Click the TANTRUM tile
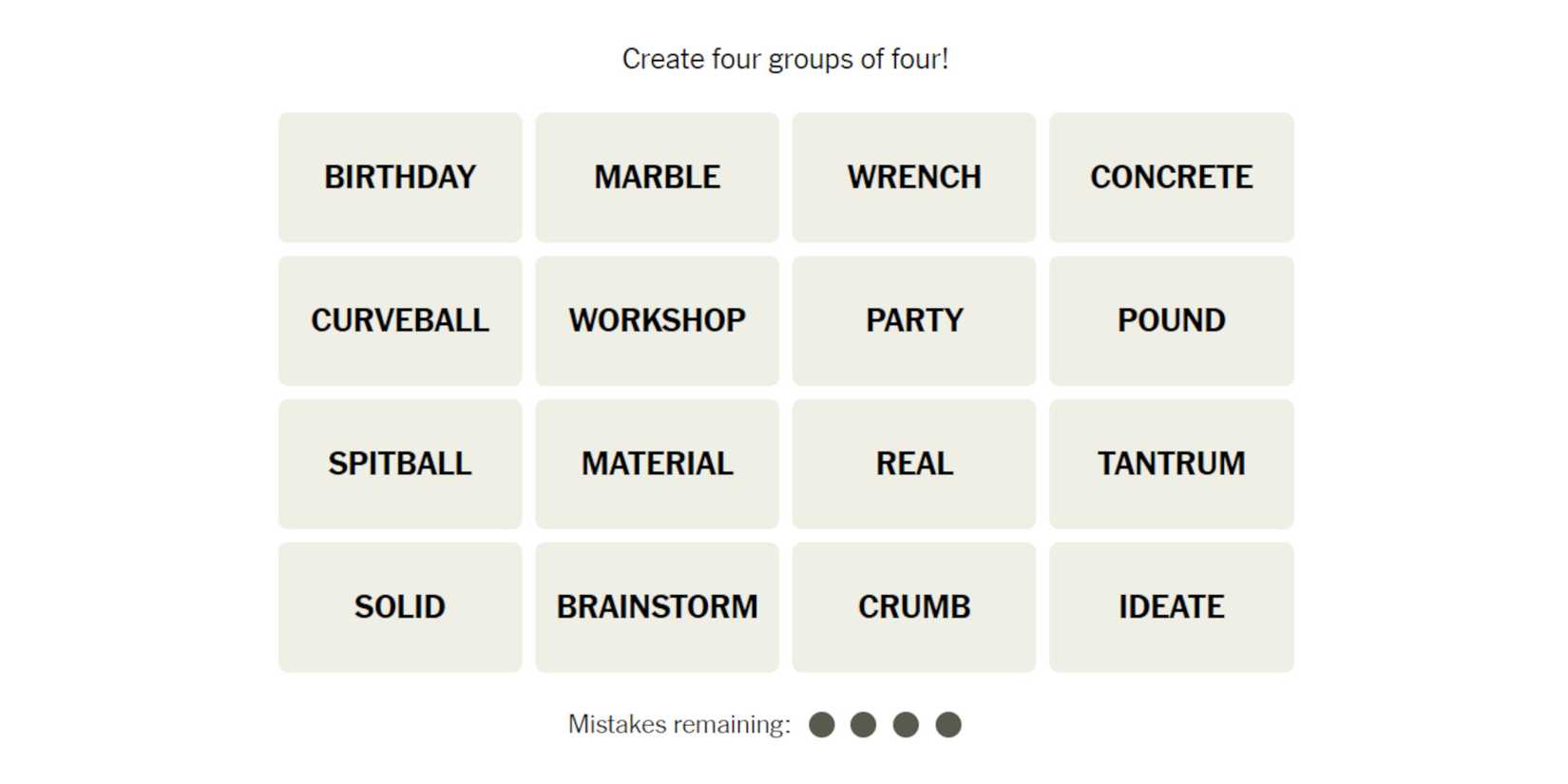 point(1171,464)
